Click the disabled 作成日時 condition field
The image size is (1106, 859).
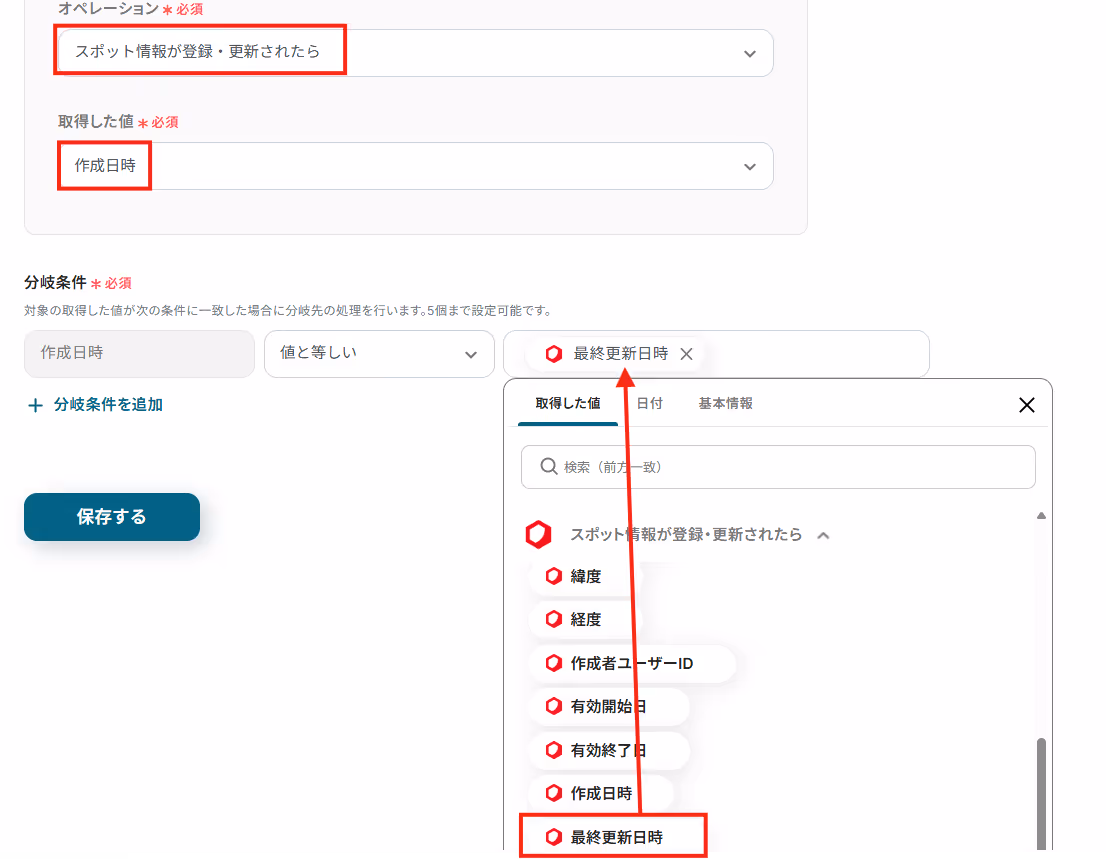coord(139,353)
